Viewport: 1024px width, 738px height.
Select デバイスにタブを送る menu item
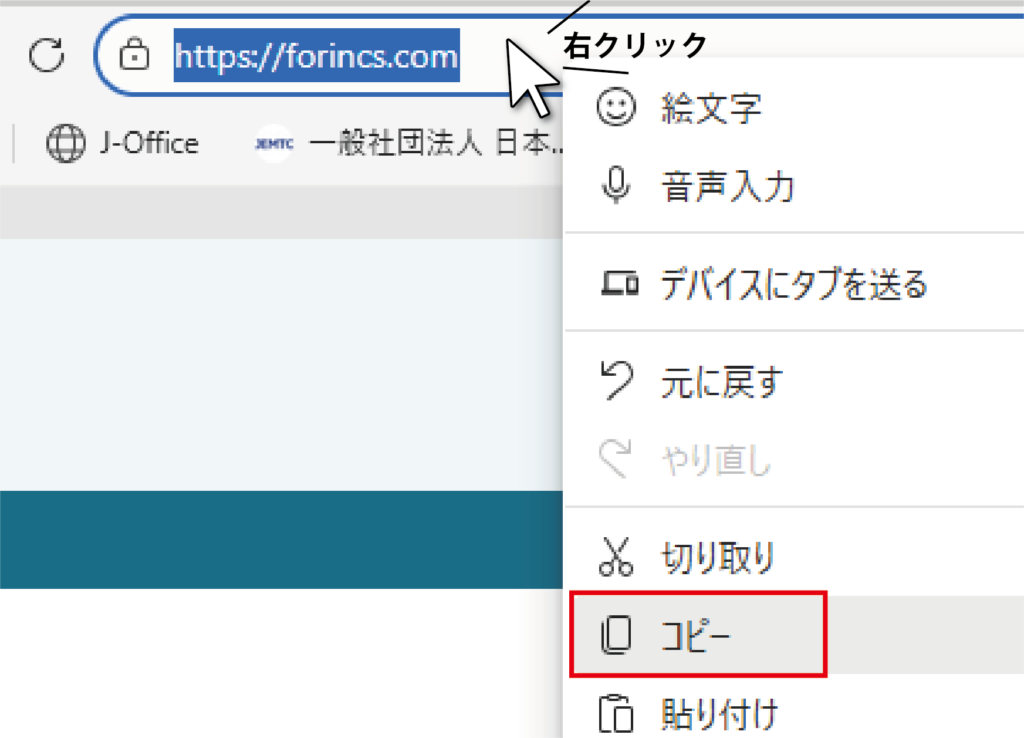tap(794, 286)
